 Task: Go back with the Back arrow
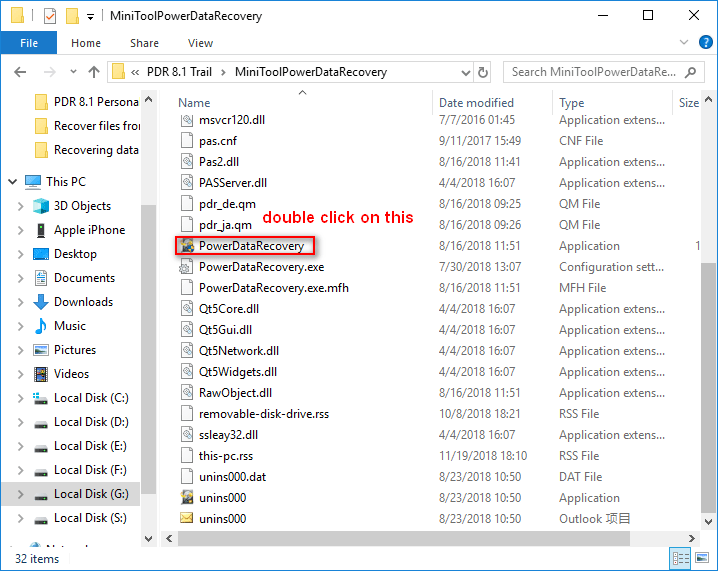[20, 72]
